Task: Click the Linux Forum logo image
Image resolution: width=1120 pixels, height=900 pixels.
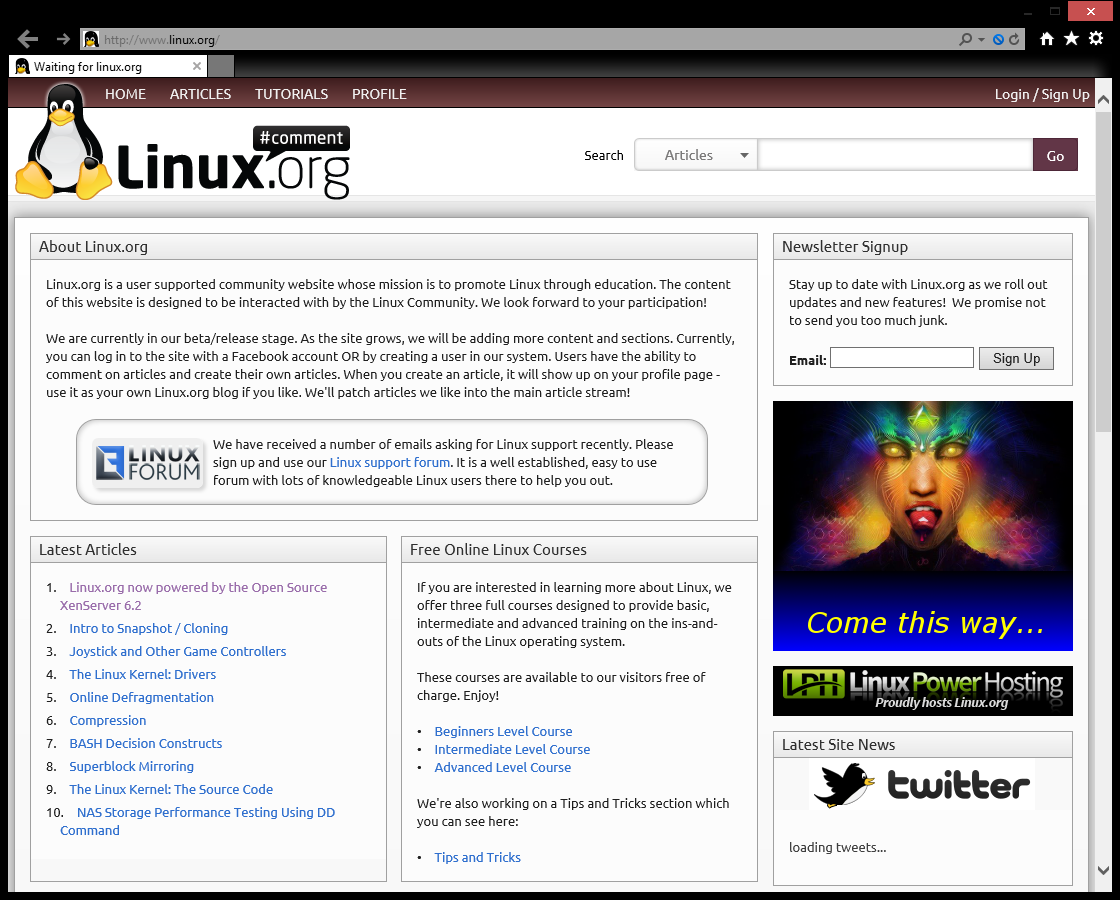Action: click(148, 463)
